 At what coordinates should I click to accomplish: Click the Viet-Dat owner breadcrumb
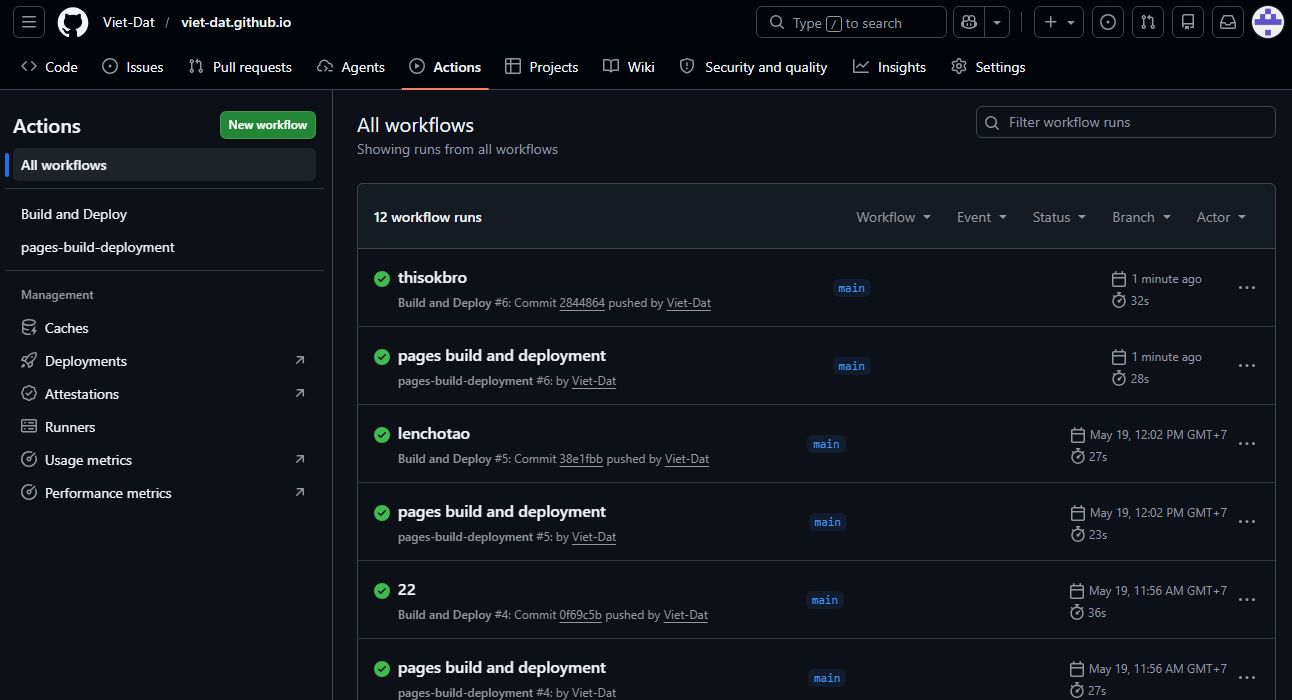(129, 22)
